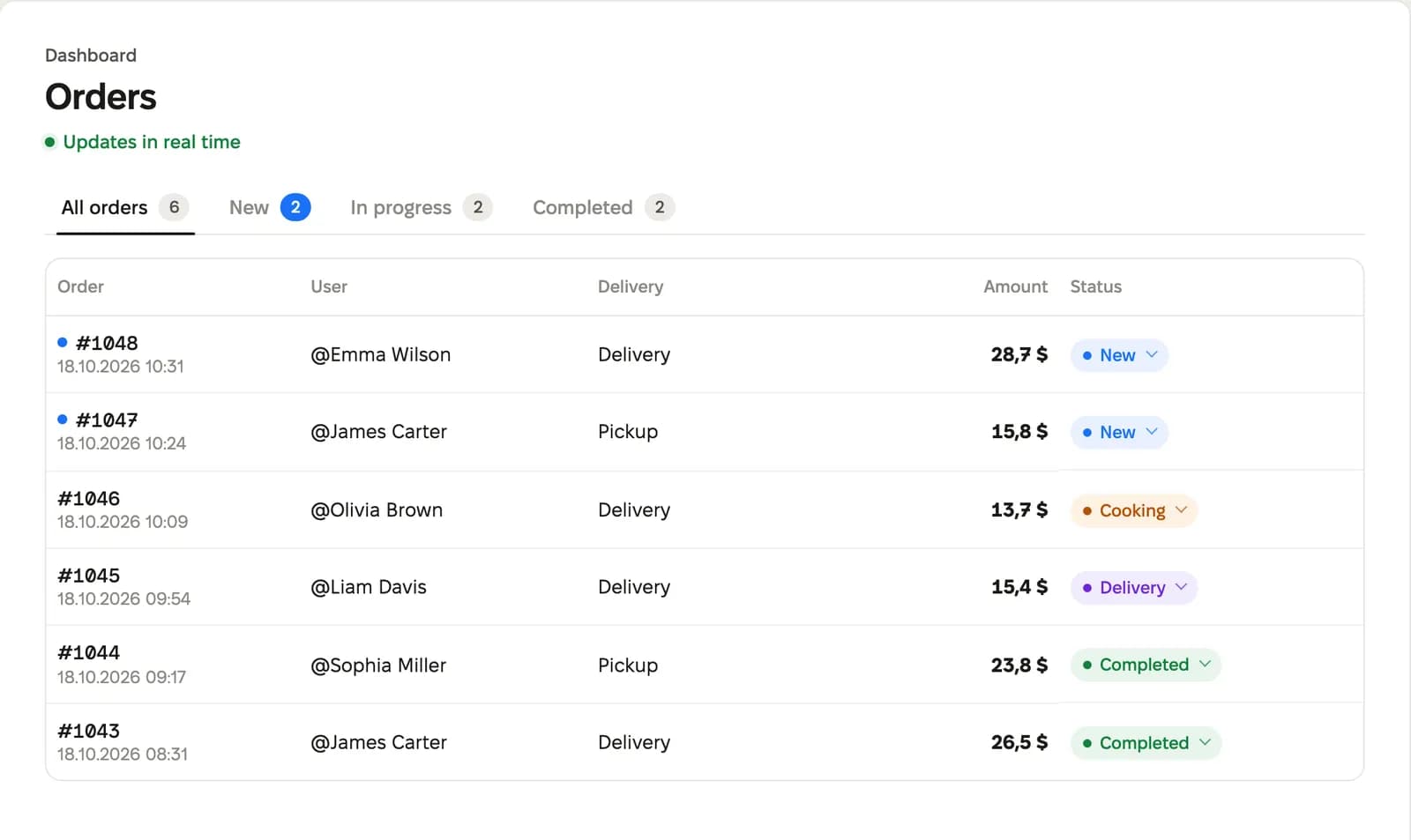Image resolution: width=1411 pixels, height=840 pixels.
Task: Click the Status column header
Action: [1096, 286]
